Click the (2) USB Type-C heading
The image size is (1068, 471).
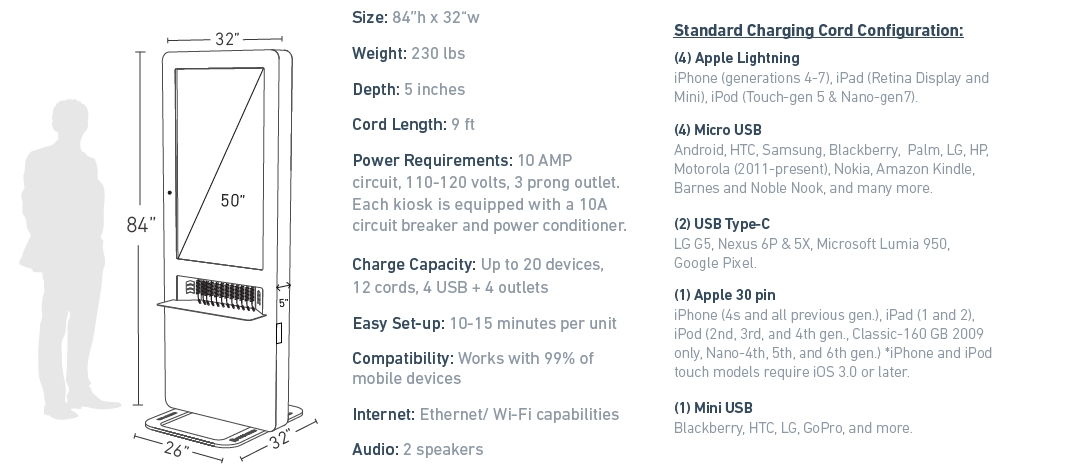721,224
